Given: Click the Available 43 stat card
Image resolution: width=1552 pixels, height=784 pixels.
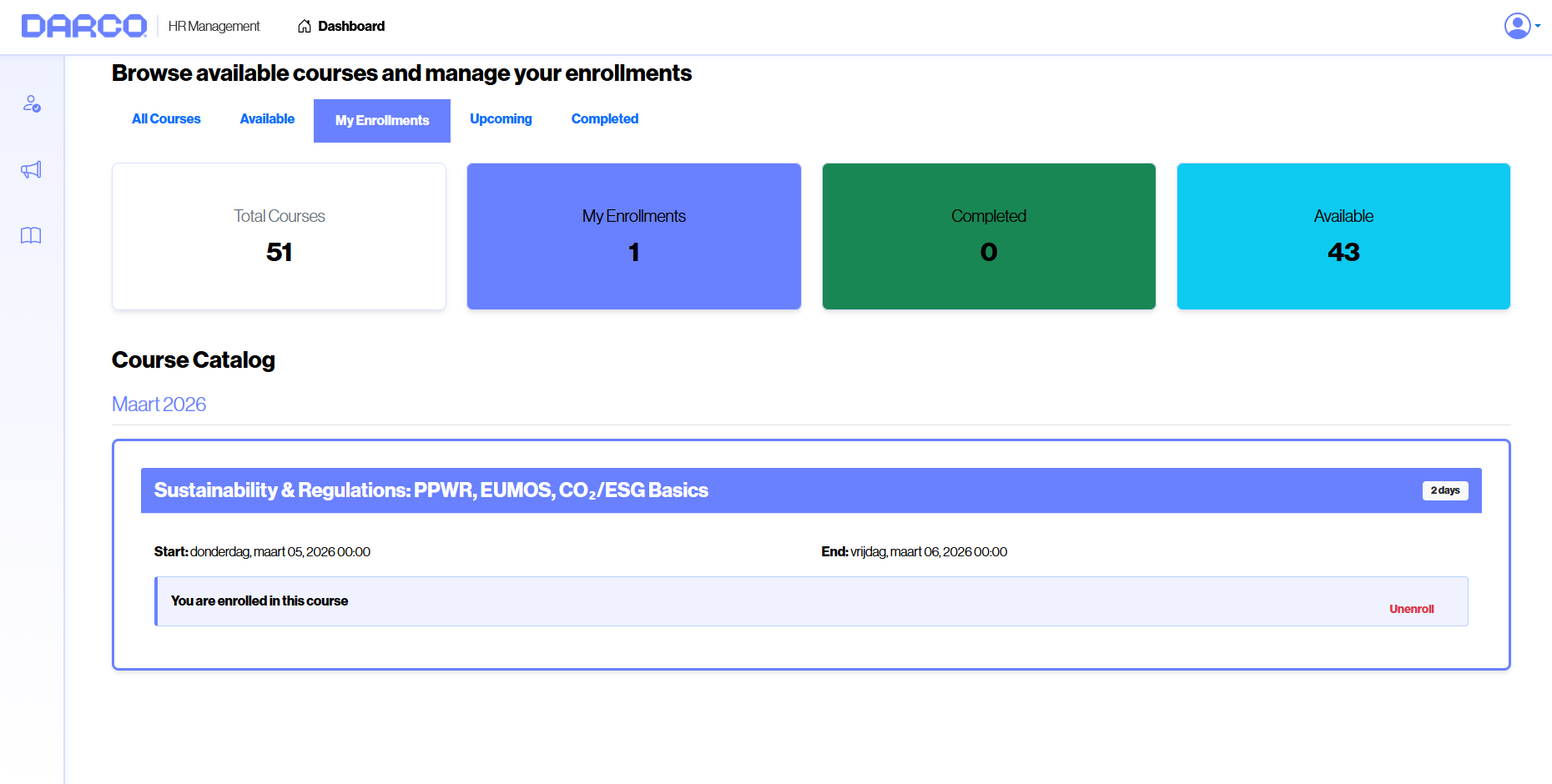Looking at the screenshot, I should tap(1343, 236).
